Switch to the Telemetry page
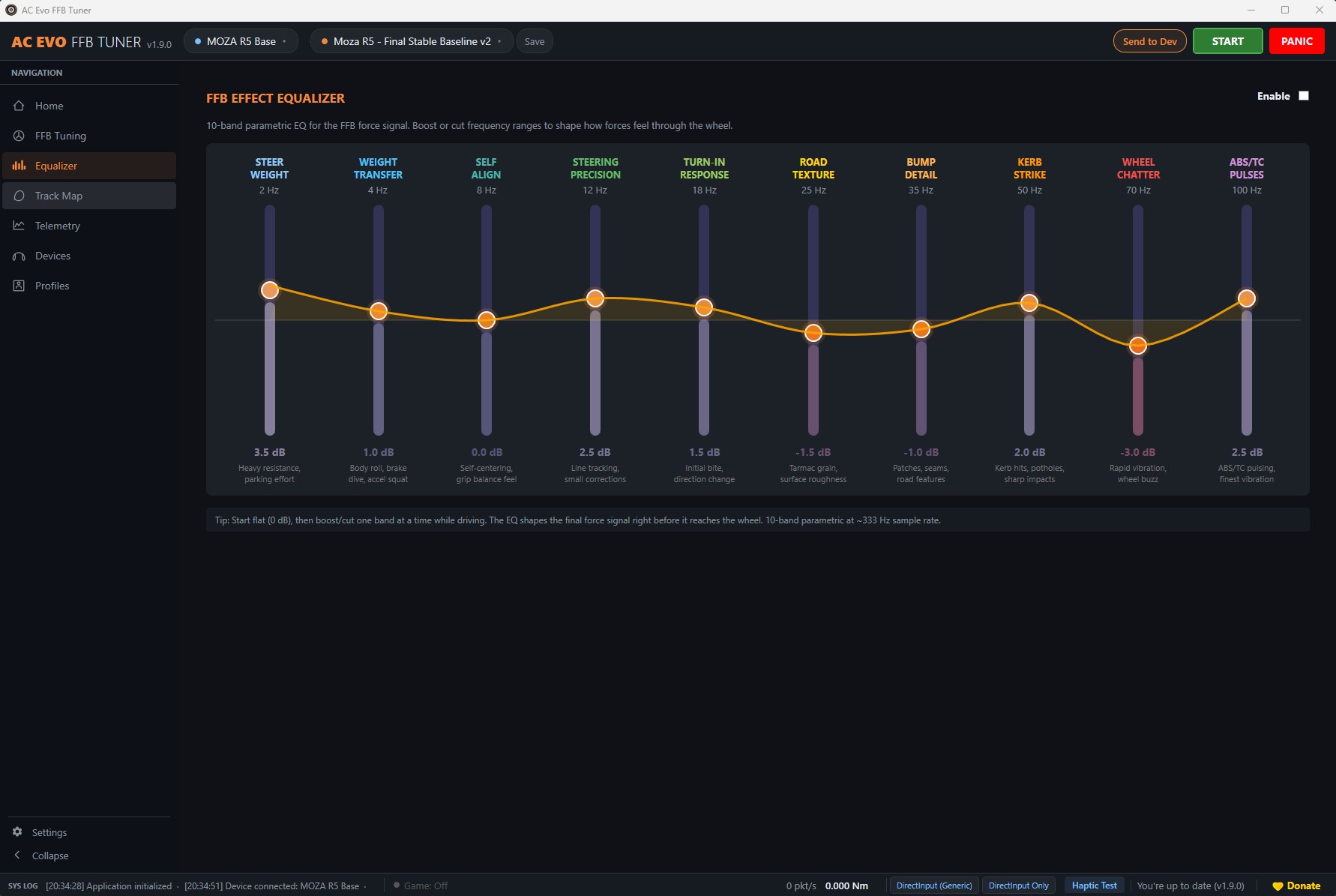Viewport: 1336px width, 896px height. pos(89,226)
